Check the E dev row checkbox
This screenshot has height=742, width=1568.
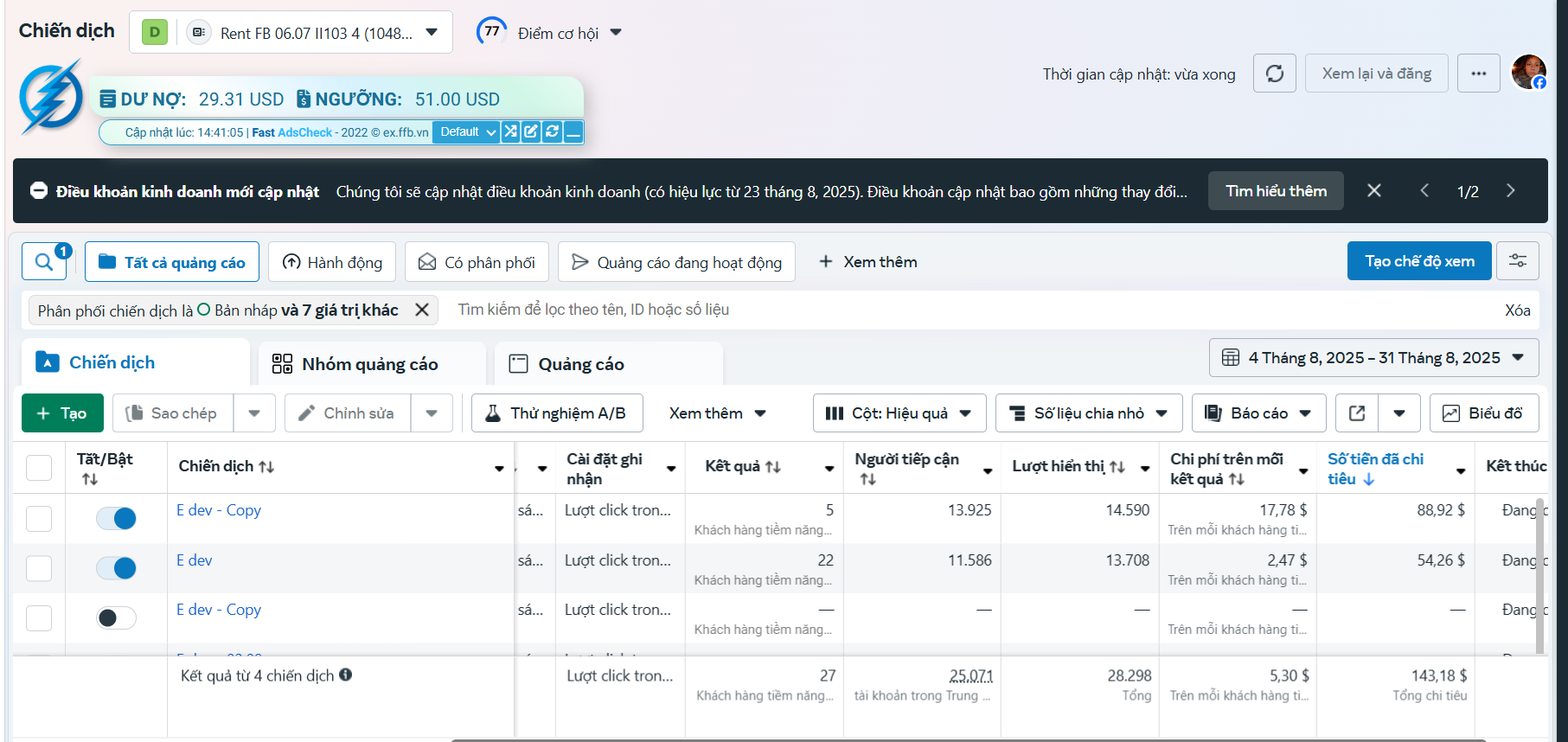pos(39,568)
